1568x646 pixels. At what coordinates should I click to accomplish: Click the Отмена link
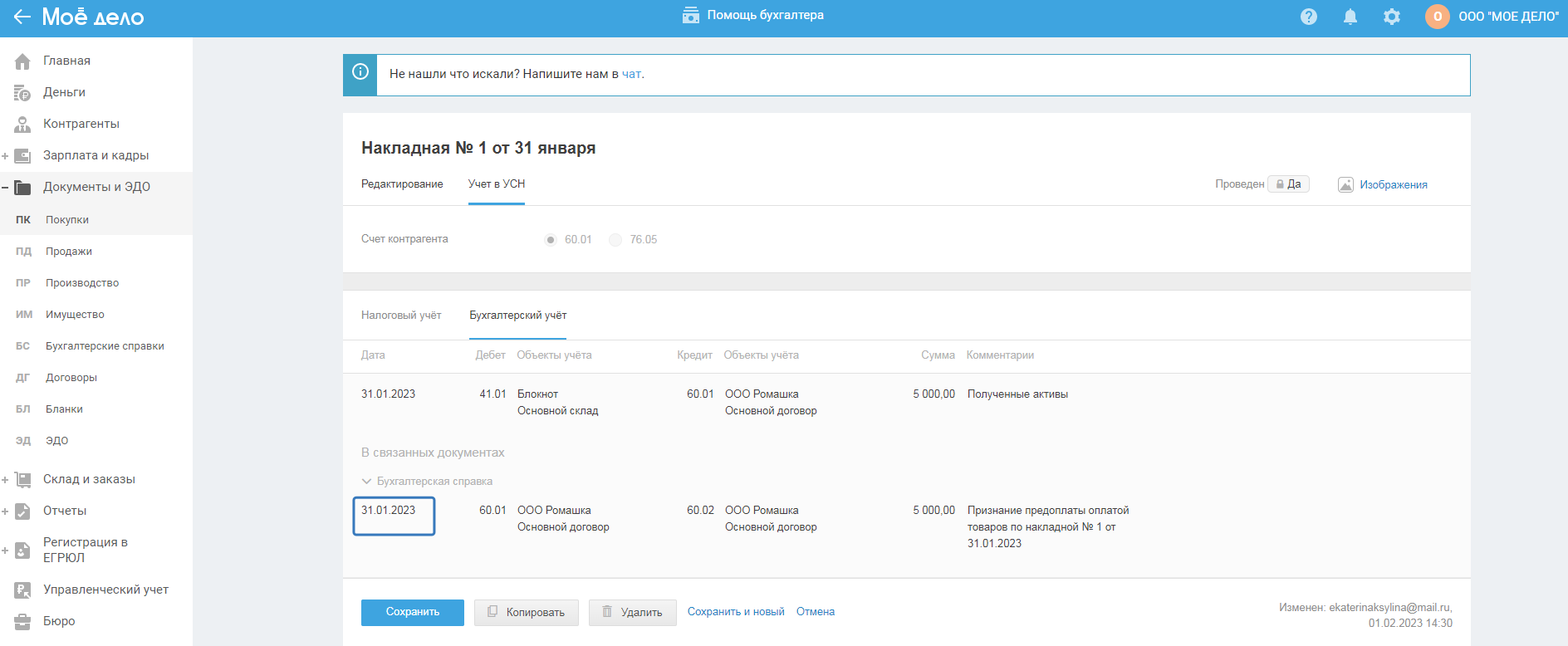[816, 612]
